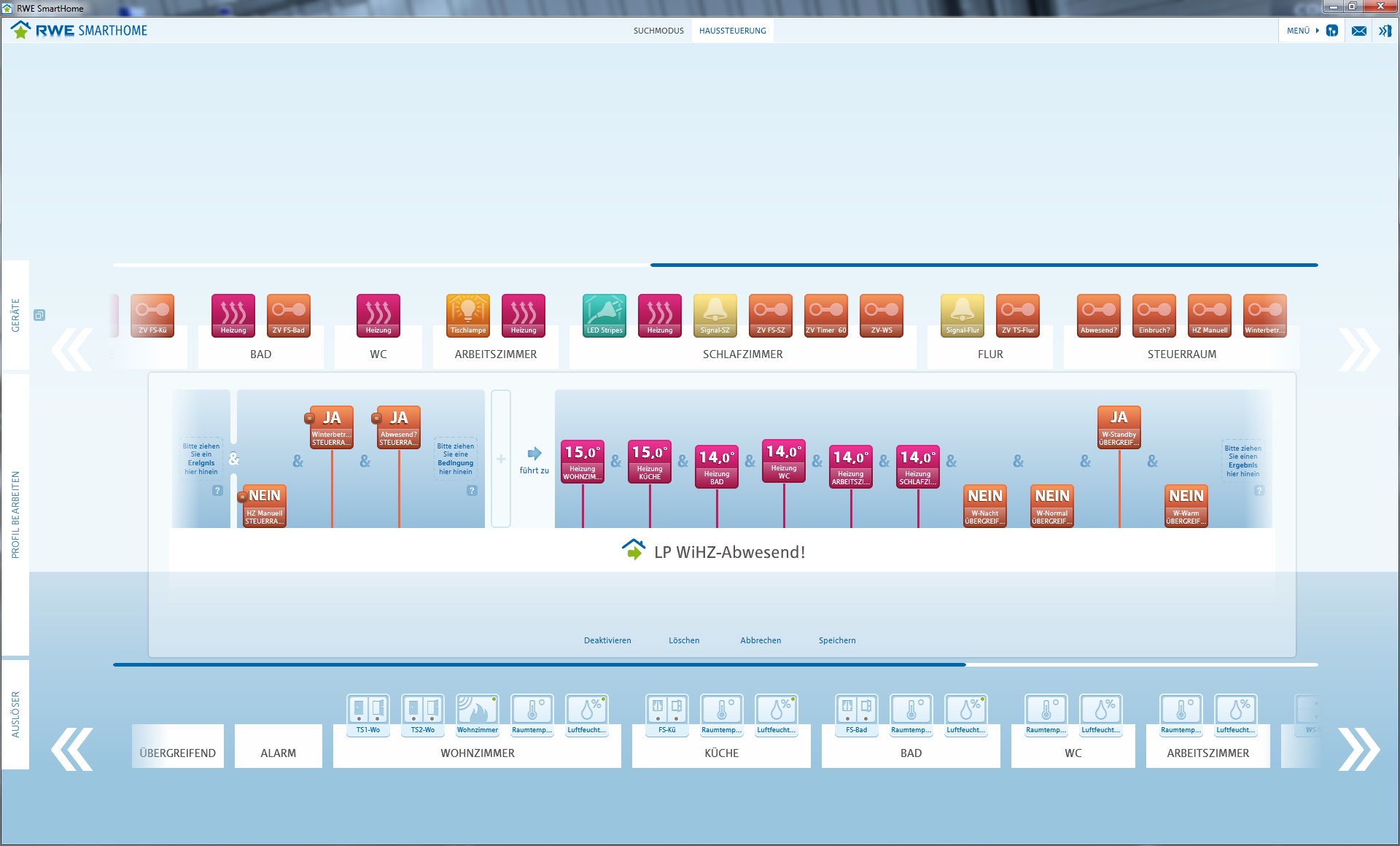Viewport: 1400px width, 846px height.
Task: Select the Luftfeucht... trigger in KÜCHE
Action: [777, 715]
